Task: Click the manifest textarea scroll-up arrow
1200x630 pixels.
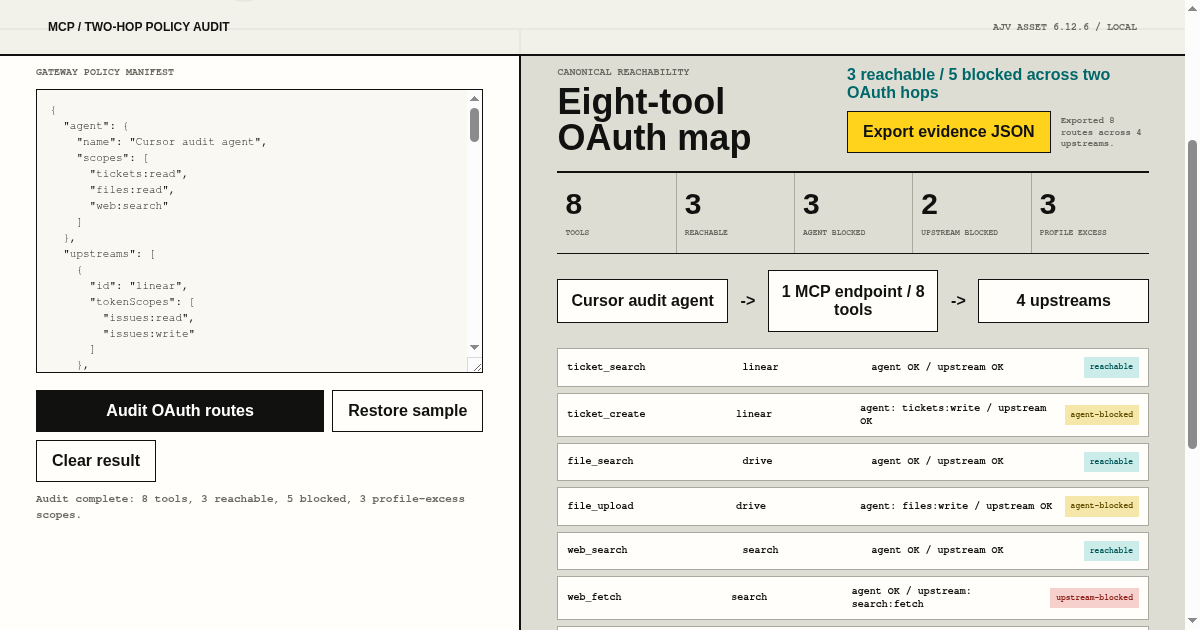Action: click(474, 98)
